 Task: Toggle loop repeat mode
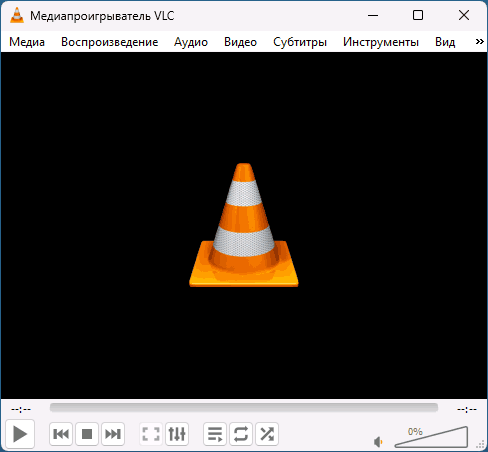click(x=241, y=434)
